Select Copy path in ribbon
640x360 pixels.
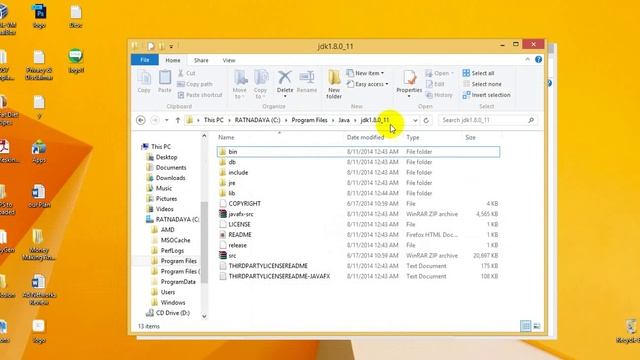pos(195,84)
